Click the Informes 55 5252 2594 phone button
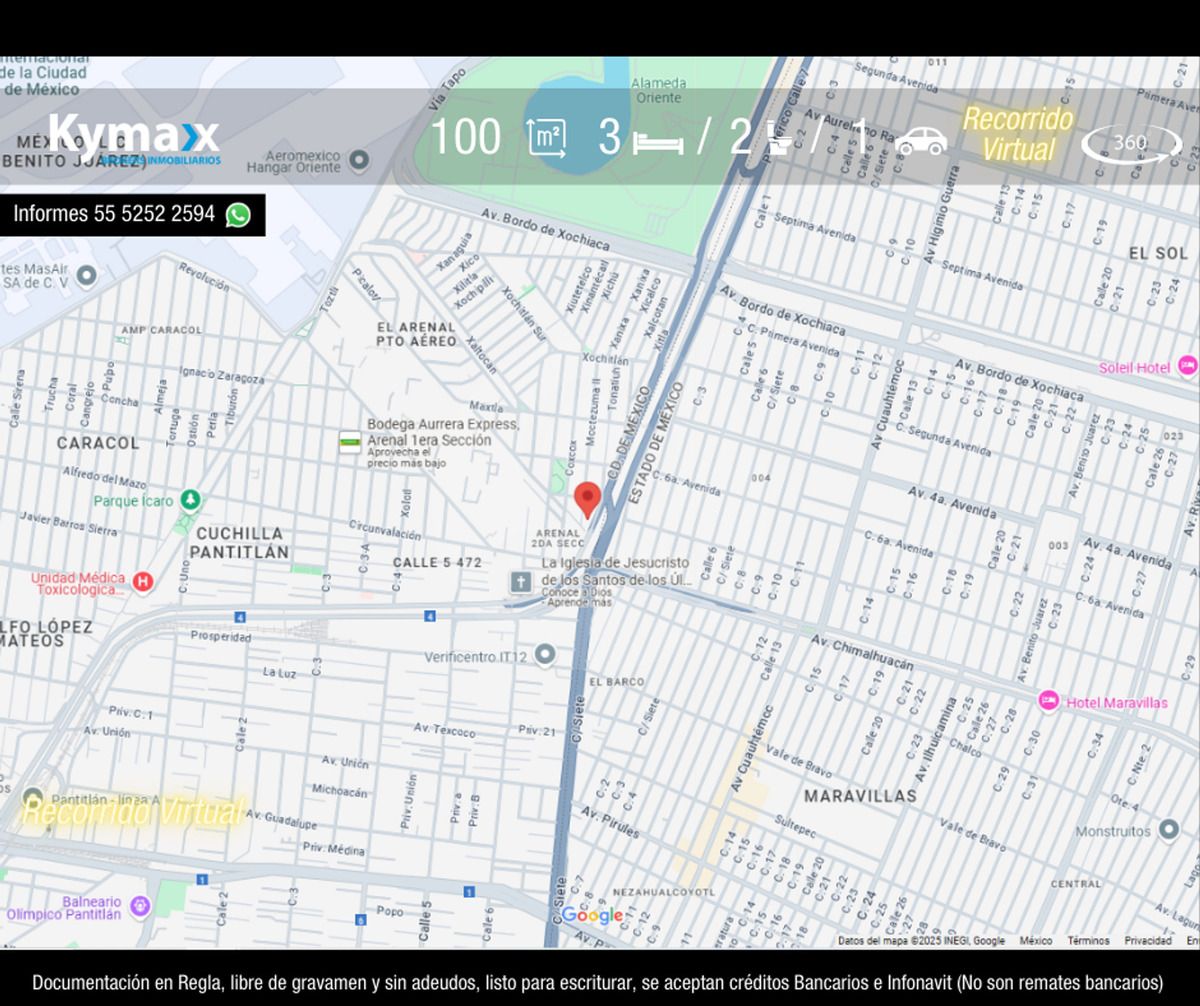Image resolution: width=1200 pixels, height=1006 pixels. click(x=132, y=214)
